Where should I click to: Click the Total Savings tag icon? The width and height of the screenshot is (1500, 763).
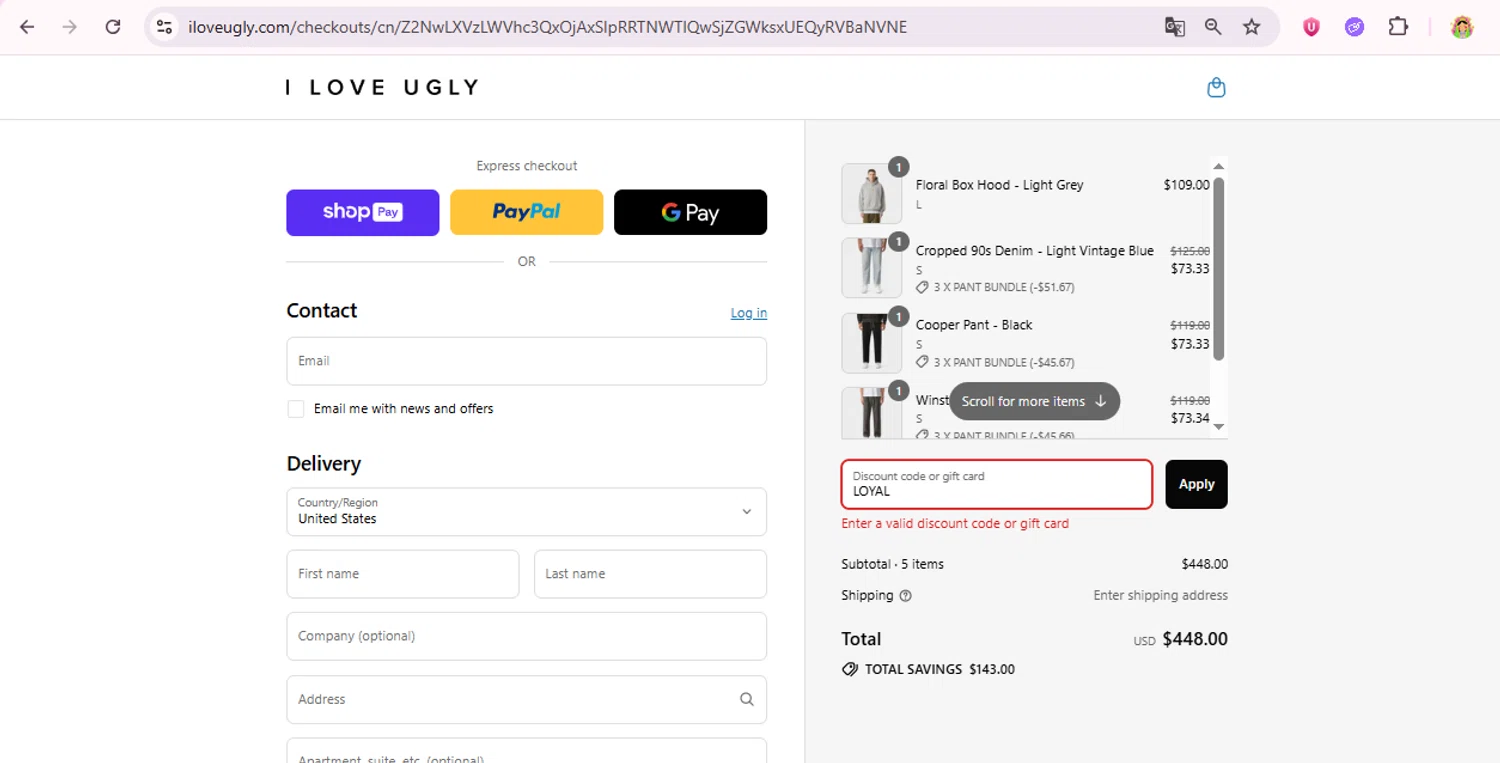point(850,669)
